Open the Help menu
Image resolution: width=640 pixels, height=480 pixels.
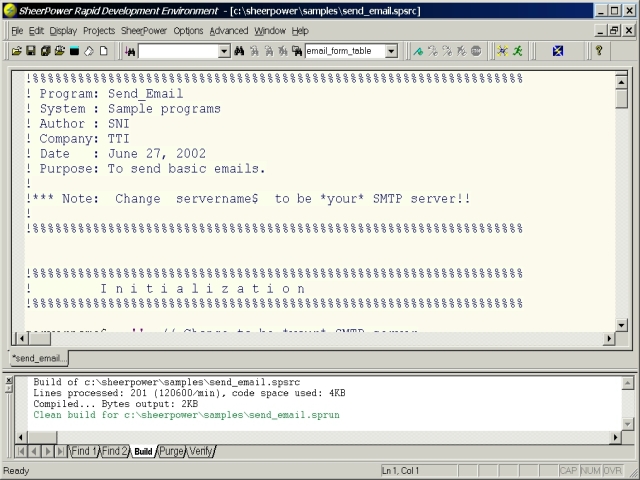(300, 31)
